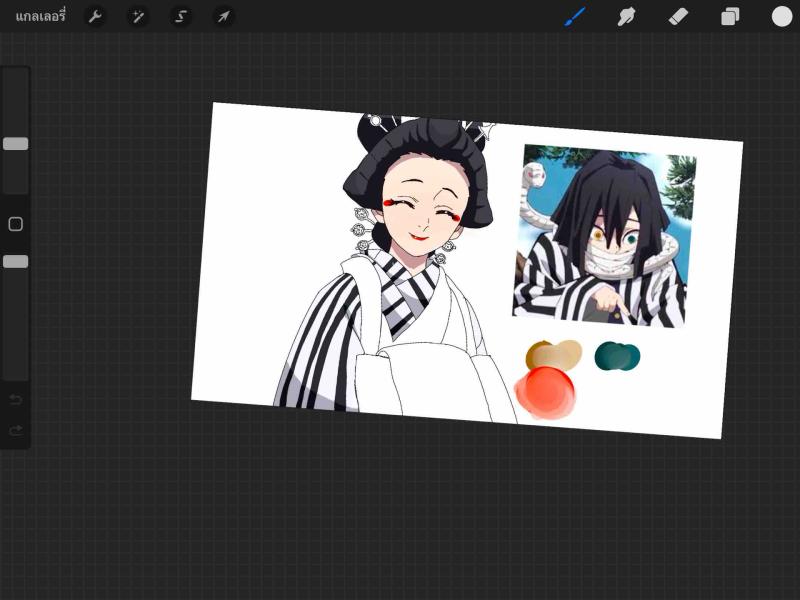Screen dimensions: 800x600
Task: Activate the Transform arrow tool
Action: (223, 17)
